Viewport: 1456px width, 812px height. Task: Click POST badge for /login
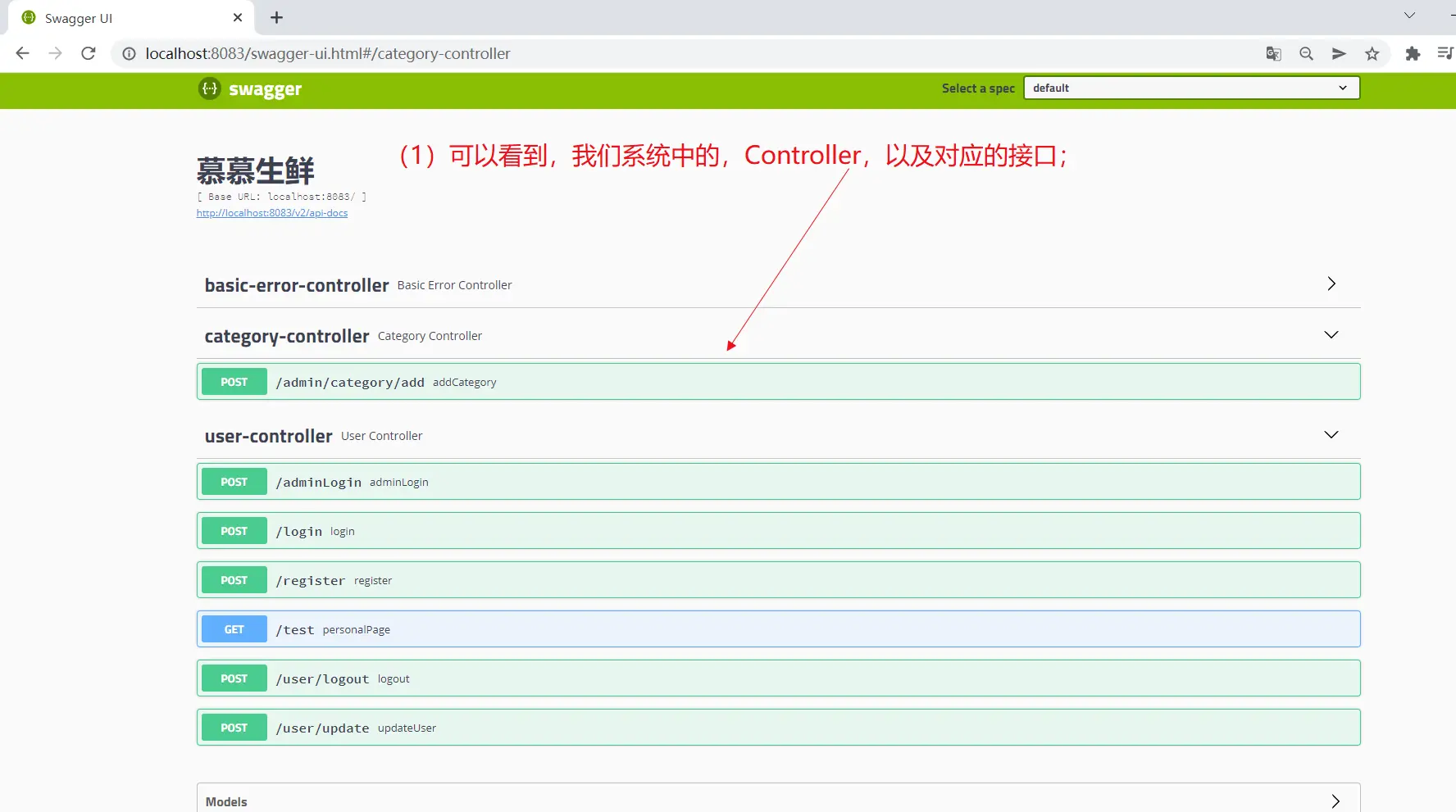[234, 531]
